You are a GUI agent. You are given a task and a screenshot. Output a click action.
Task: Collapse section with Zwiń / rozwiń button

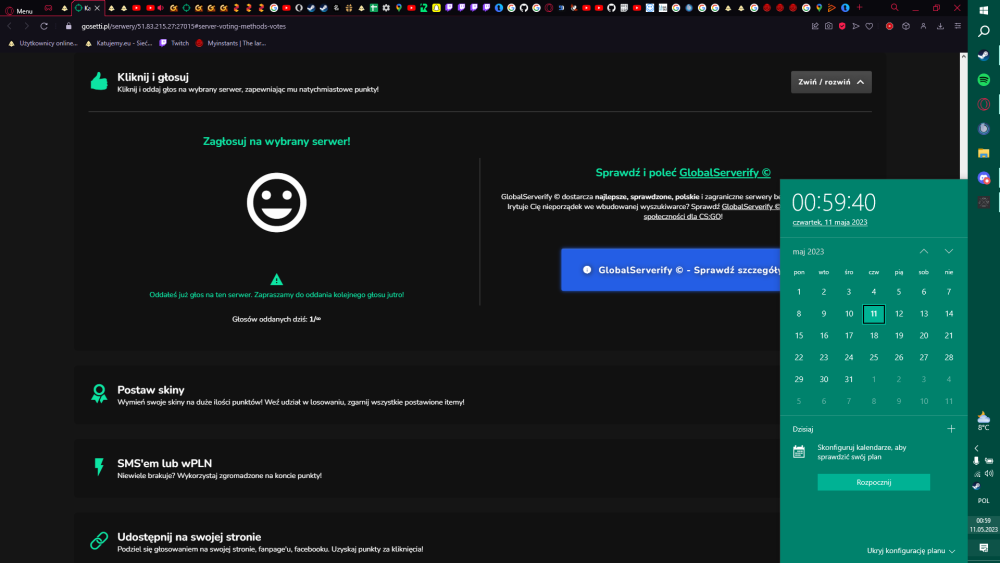(831, 82)
